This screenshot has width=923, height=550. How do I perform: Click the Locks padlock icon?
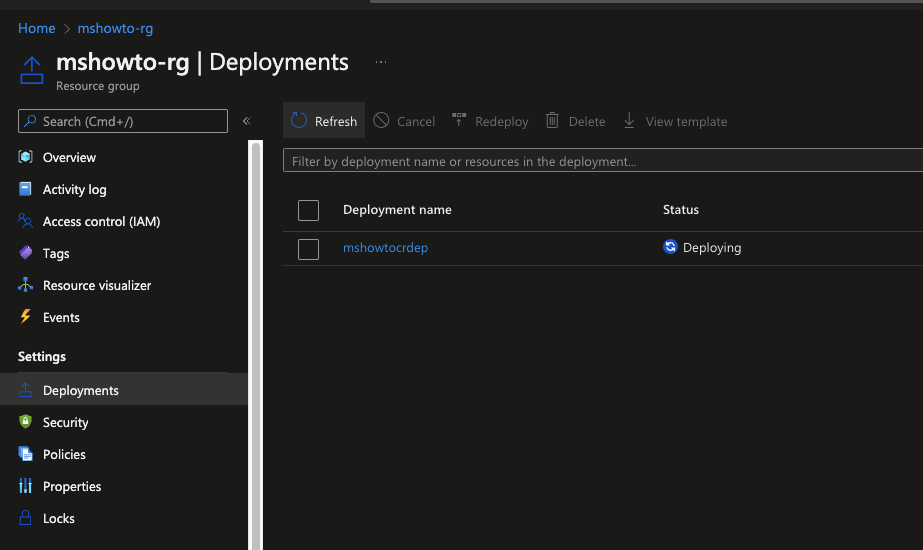click(25, 518)
